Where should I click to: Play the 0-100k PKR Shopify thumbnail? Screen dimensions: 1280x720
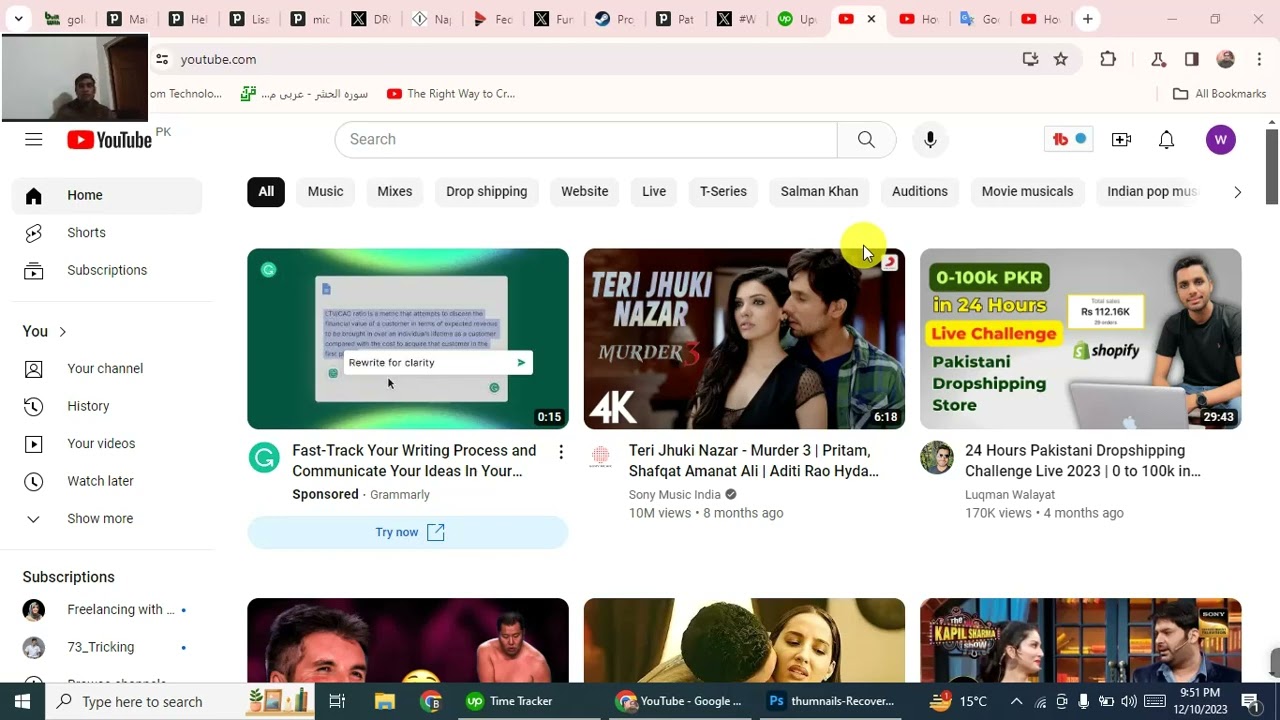(1081, 339)
